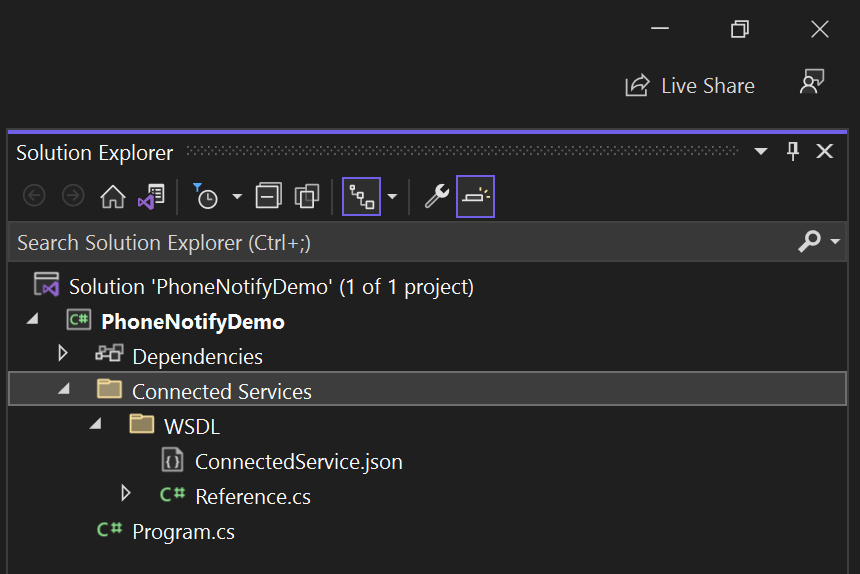
Task: Expand the Reference.cs node
Action: (x=126, y=493)
